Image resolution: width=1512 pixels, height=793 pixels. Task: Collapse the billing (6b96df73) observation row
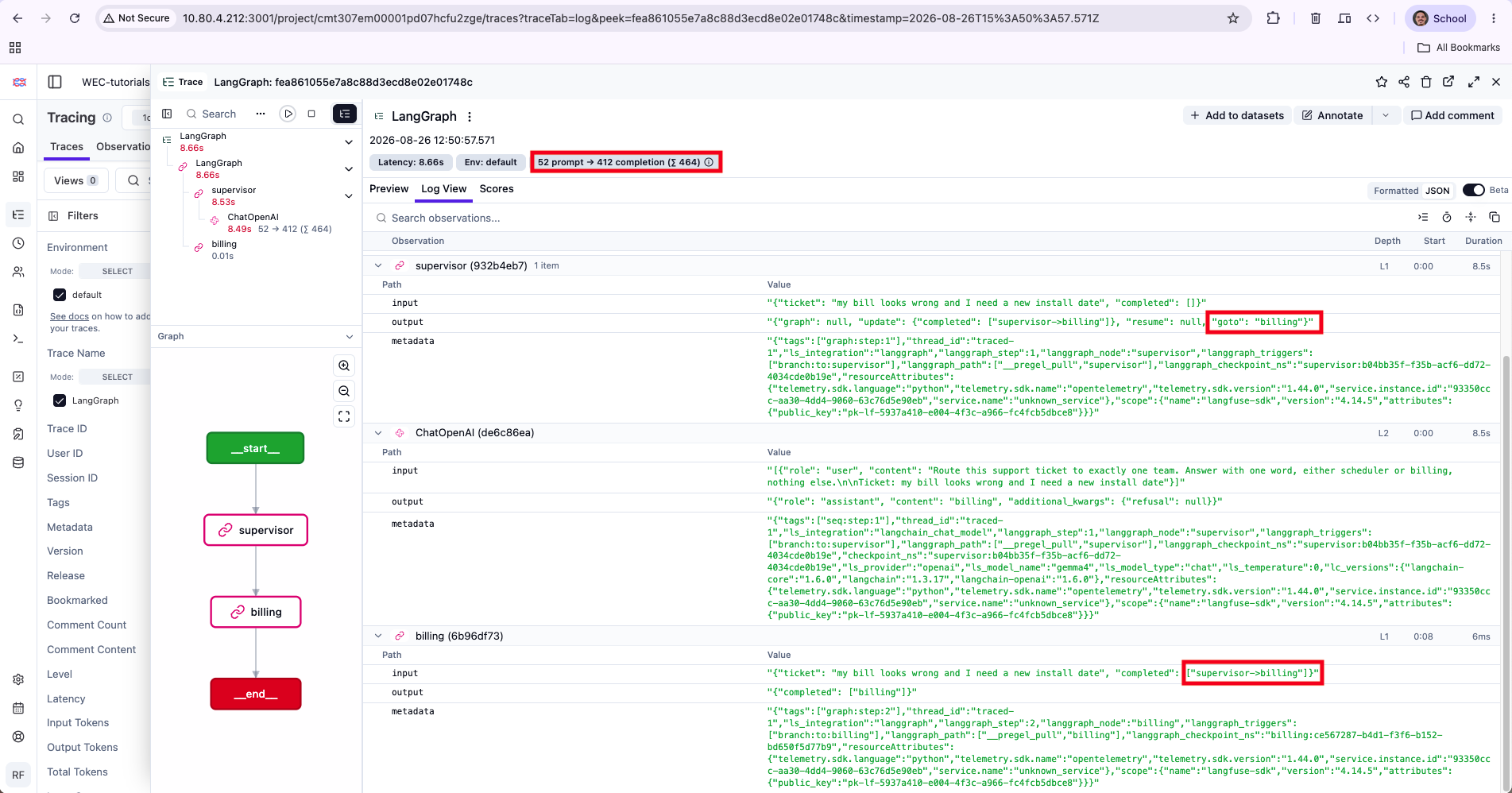(378, 636)
